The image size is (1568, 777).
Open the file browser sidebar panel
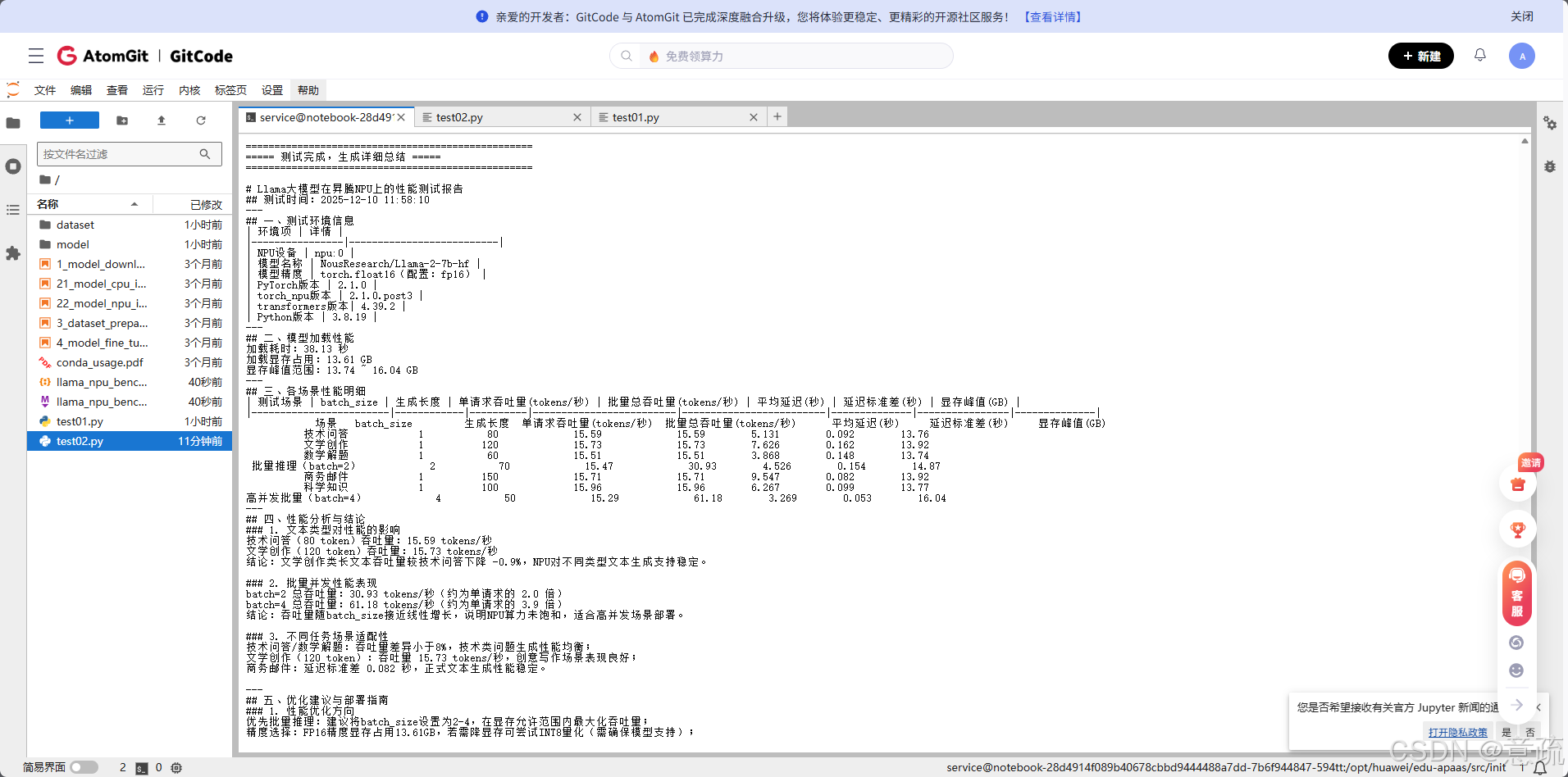pyautogui.click(x=13, y=123)
